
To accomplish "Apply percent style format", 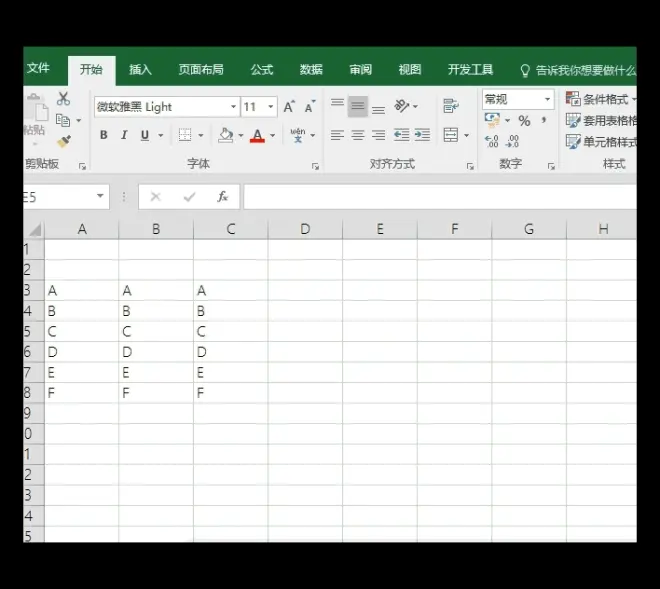I will coord(524,121).
